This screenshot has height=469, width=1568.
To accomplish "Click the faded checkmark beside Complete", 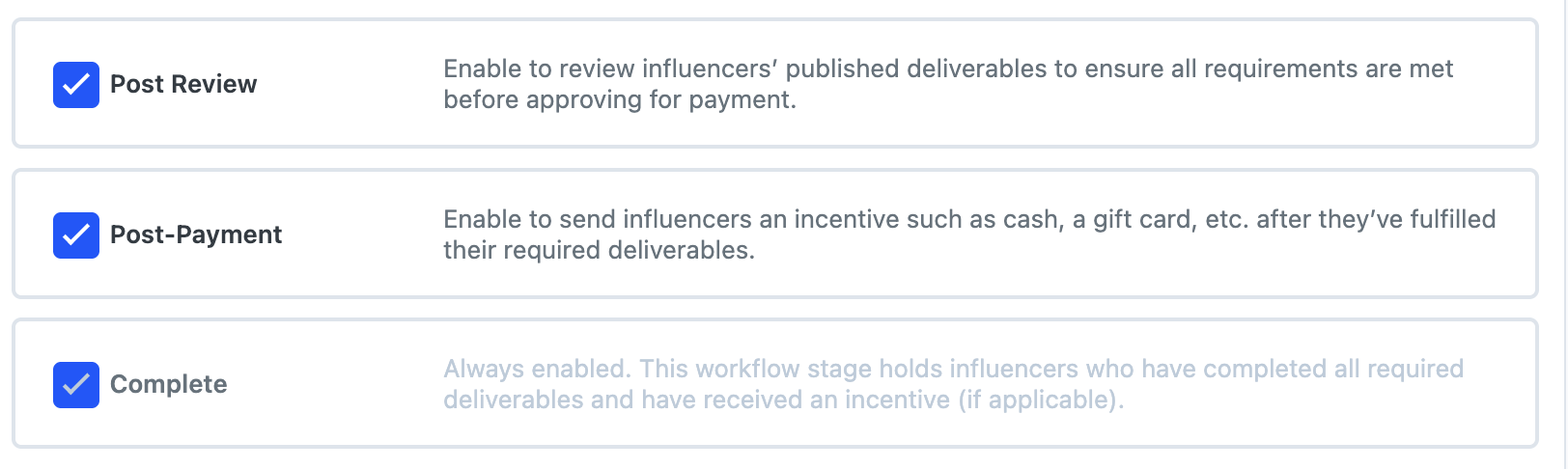I will click(76, 385).
